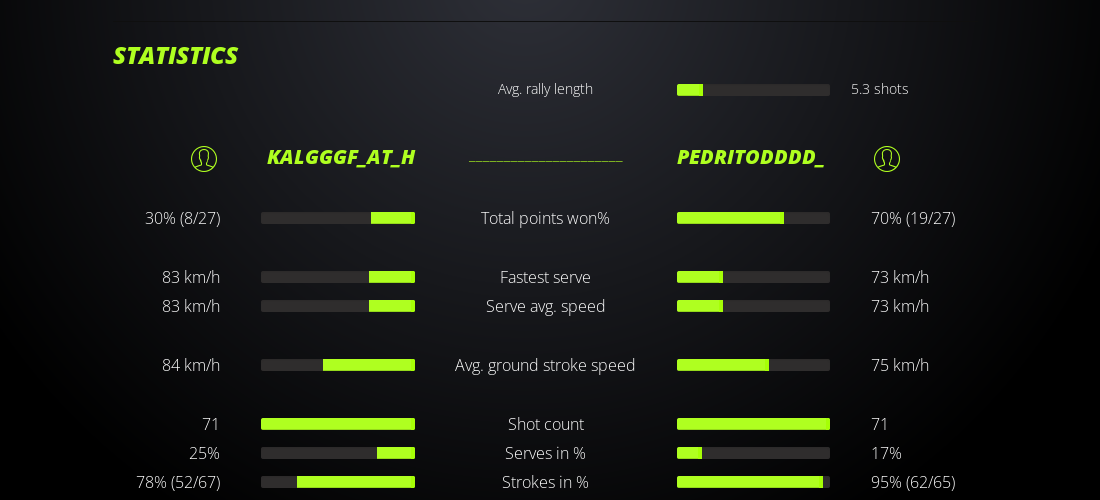Click the right Strokes in % bar

point(753,482)
